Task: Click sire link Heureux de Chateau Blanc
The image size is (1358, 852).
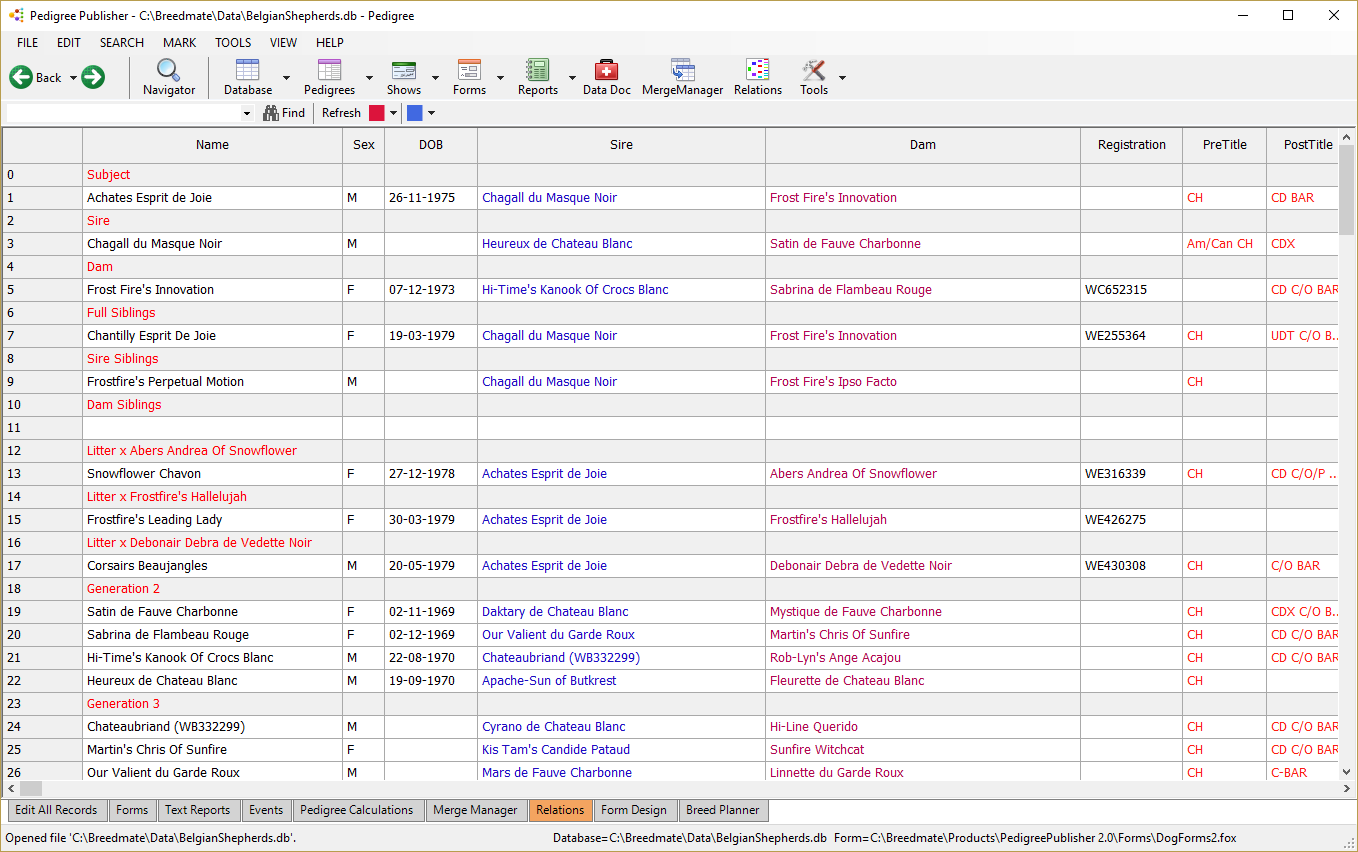Action: tap(557, 244)
